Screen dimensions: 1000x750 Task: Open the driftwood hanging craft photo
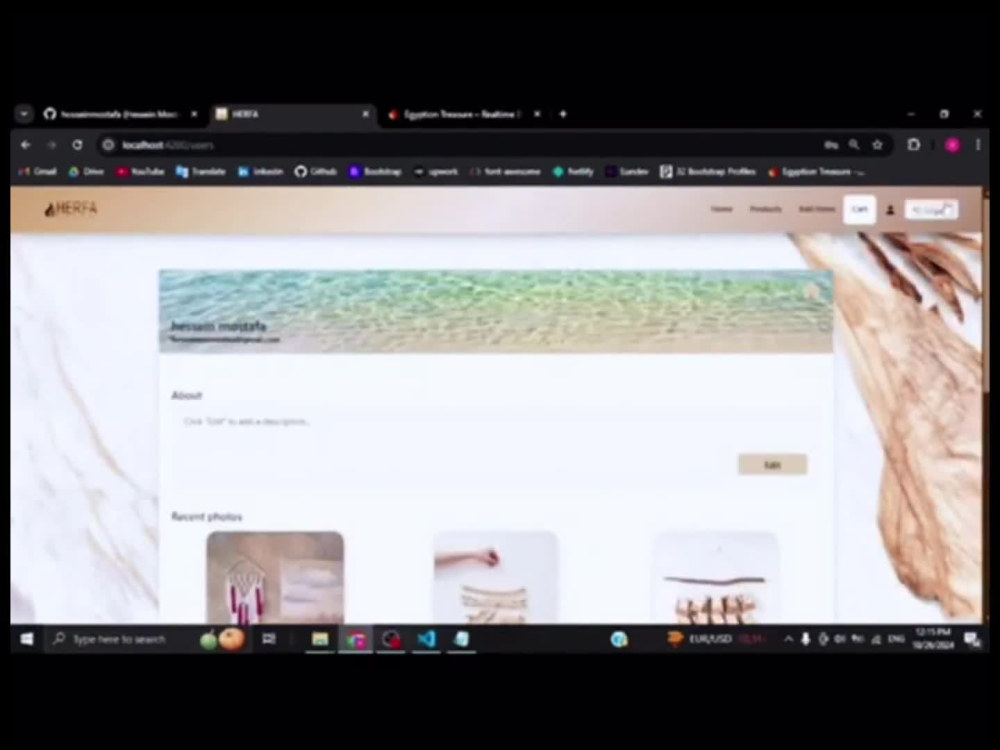pos(716,577)
